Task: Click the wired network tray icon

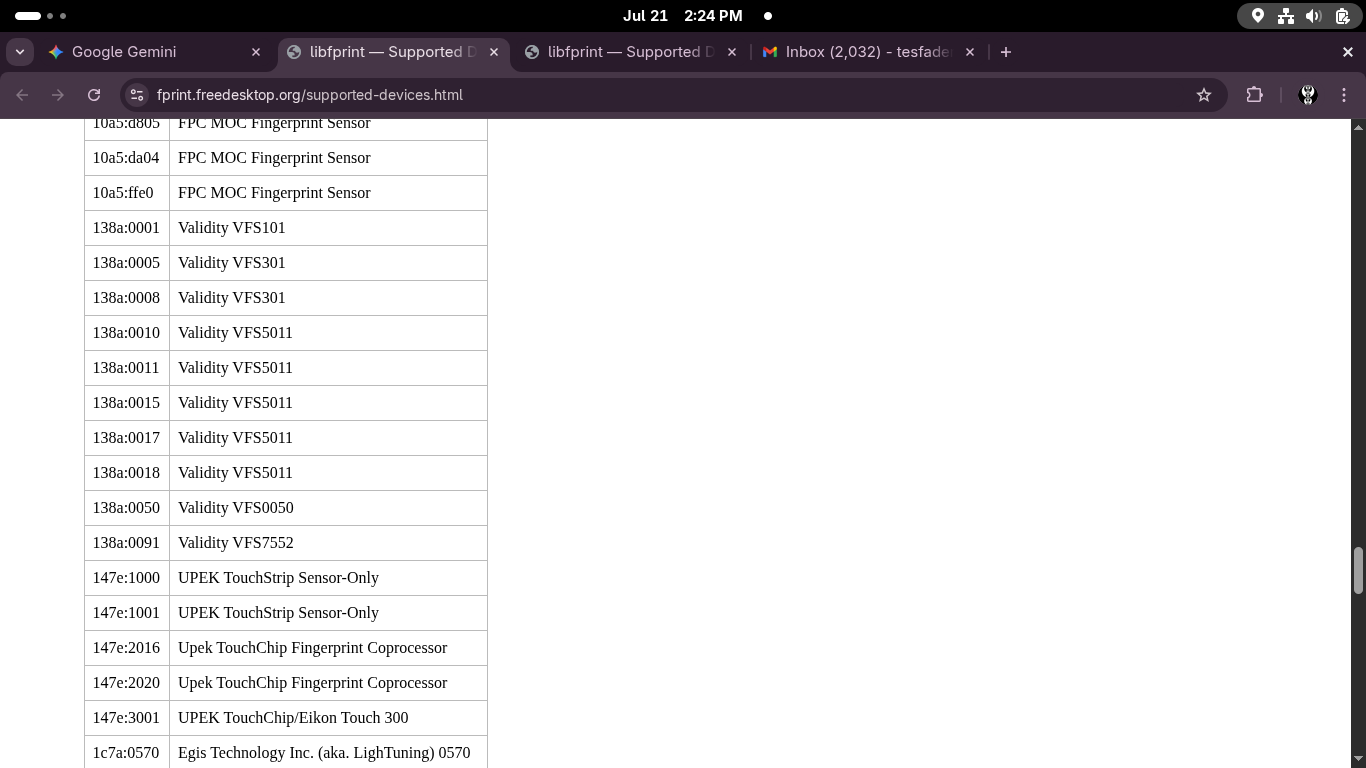Action: click(x=1286, y=16)
